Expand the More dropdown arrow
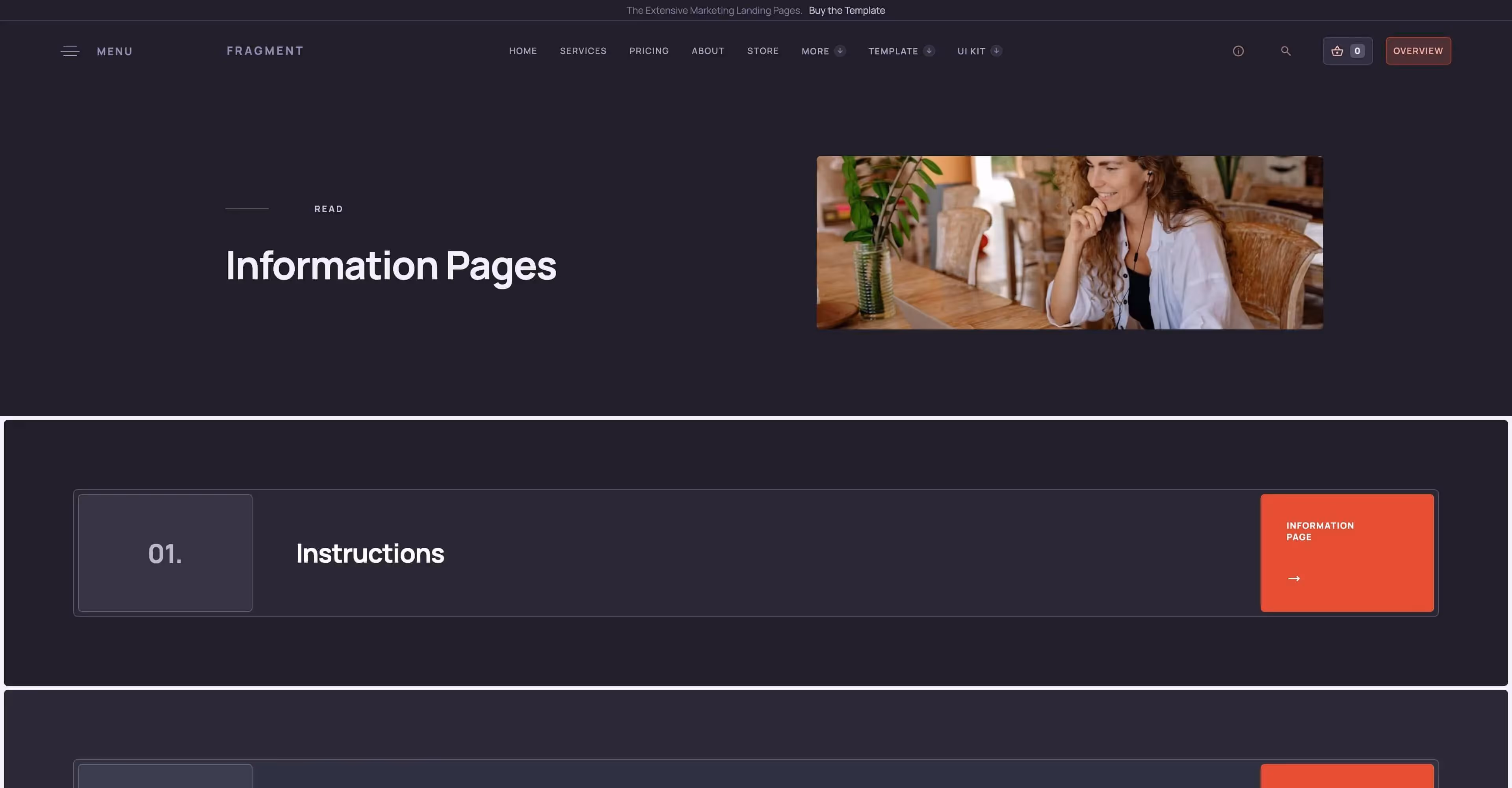 (x=840, y=50)
